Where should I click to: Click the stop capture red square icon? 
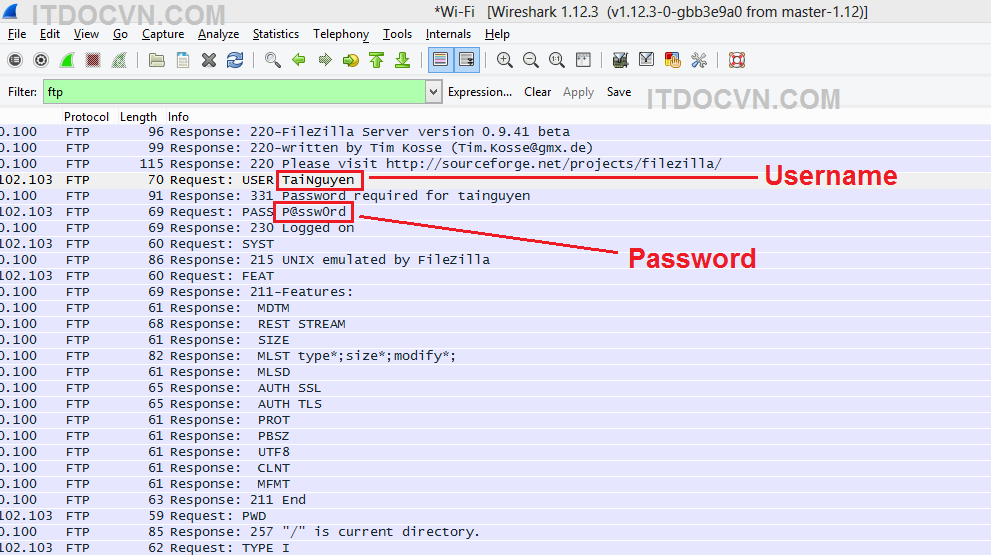click(x=93, y=60)
